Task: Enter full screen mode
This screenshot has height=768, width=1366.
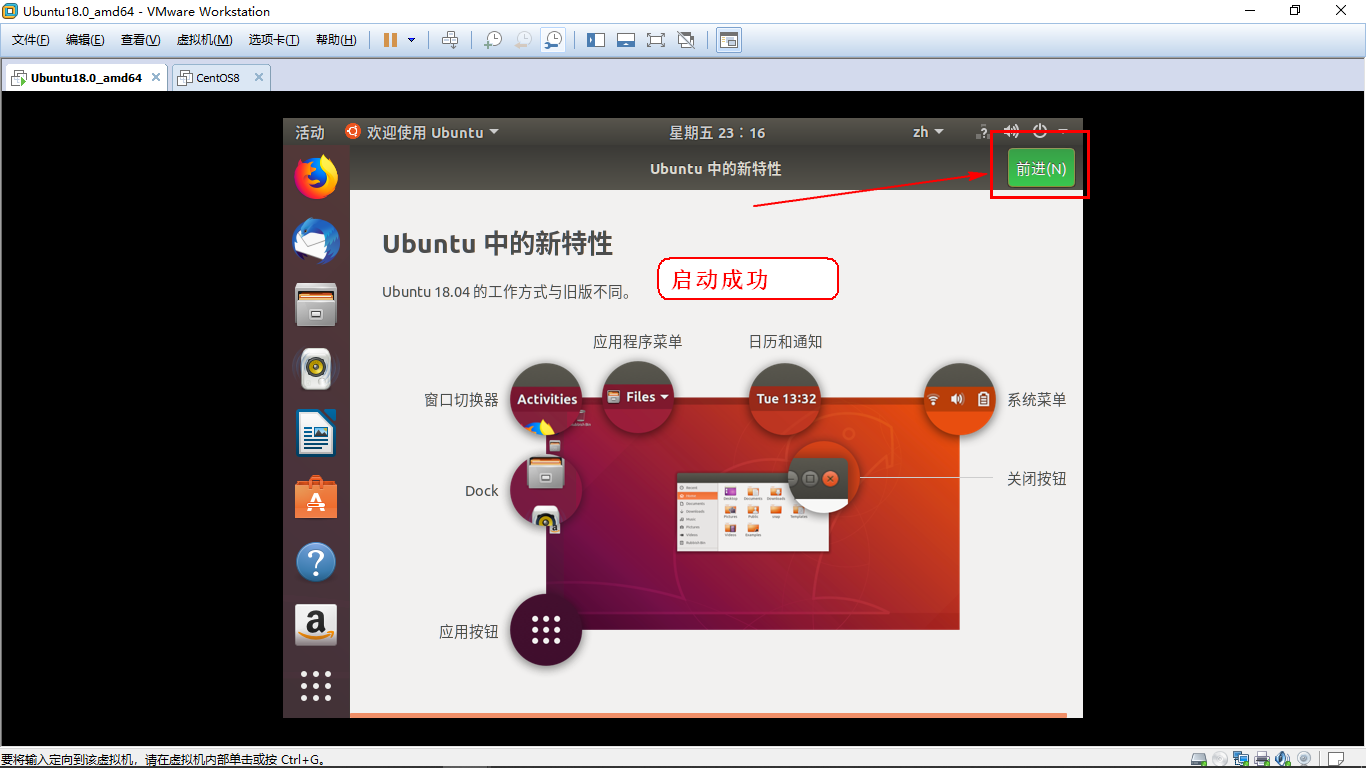Action: coord(656,40)
